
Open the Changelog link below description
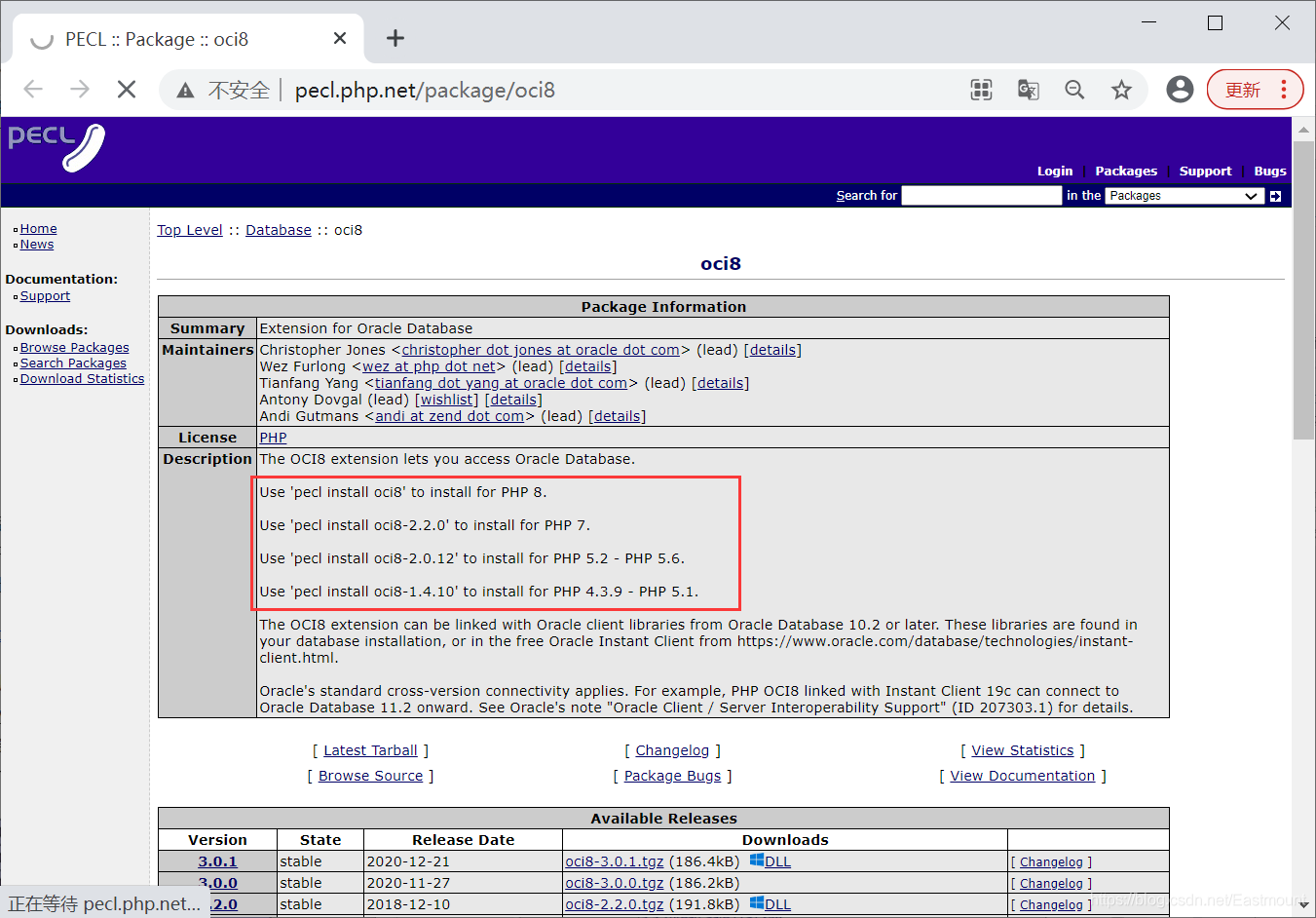[672, 750]
